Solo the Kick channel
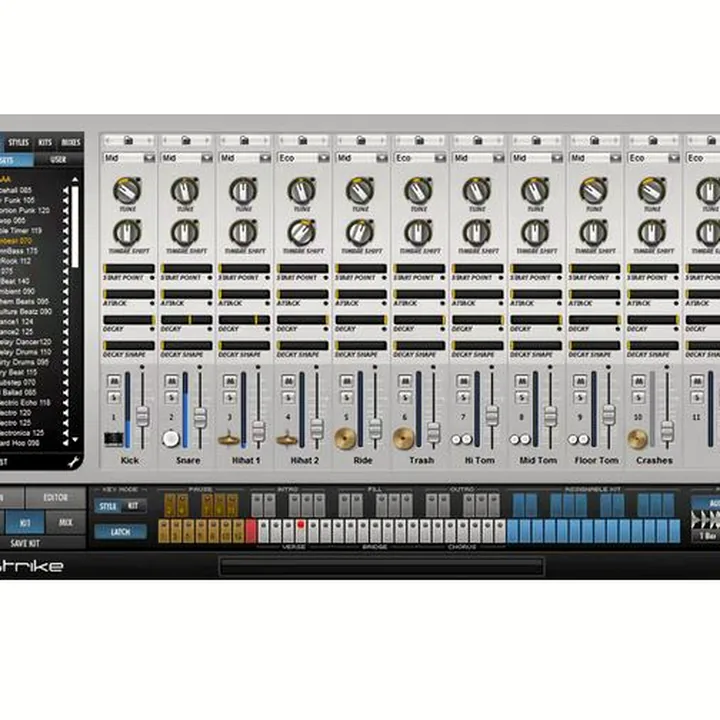This screenshot has width=720, height=720. pyautogui.click(x=113, y=398)
